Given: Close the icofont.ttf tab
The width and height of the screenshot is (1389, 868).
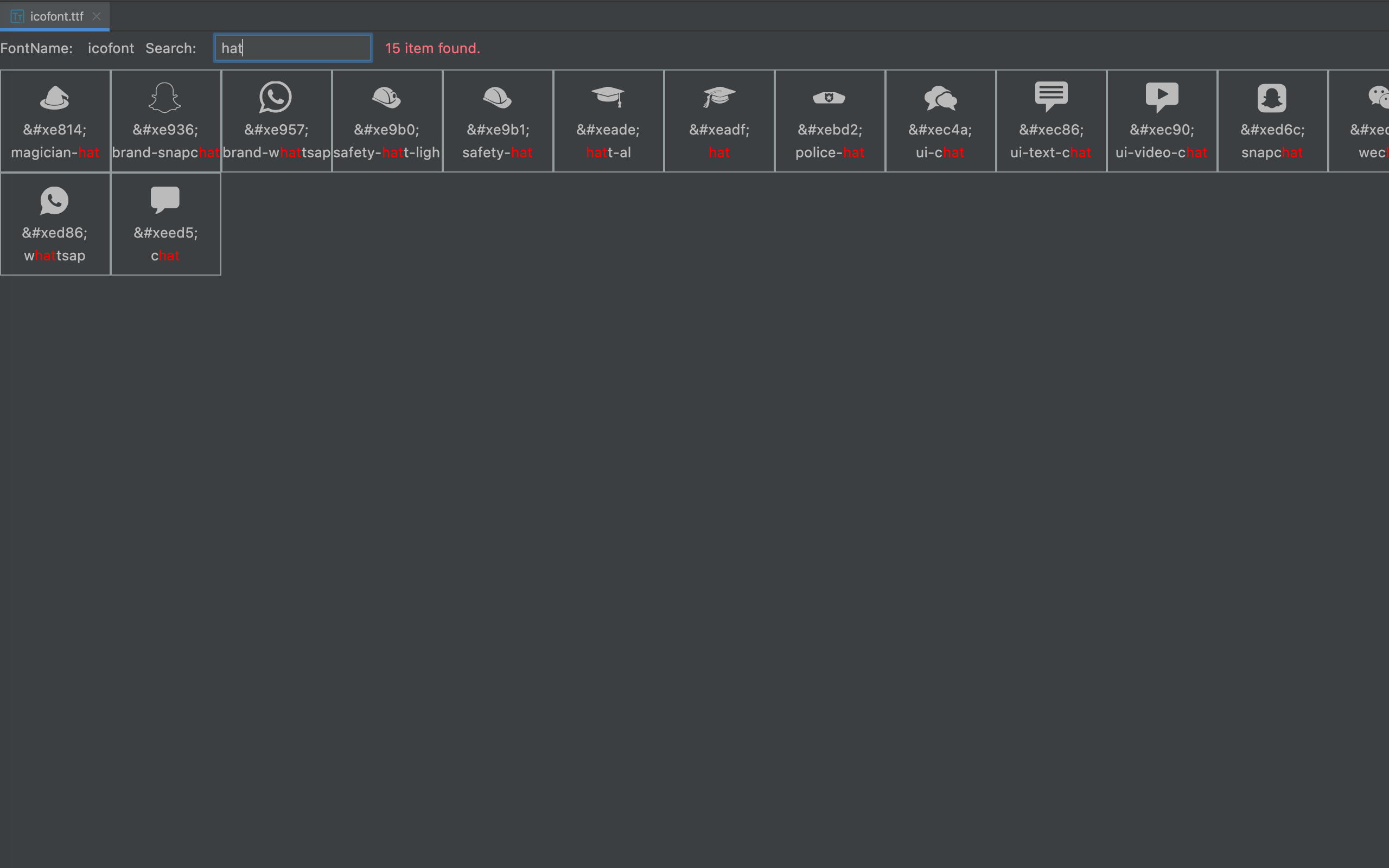Looking at the screenshot, I should tap(97, 16).
